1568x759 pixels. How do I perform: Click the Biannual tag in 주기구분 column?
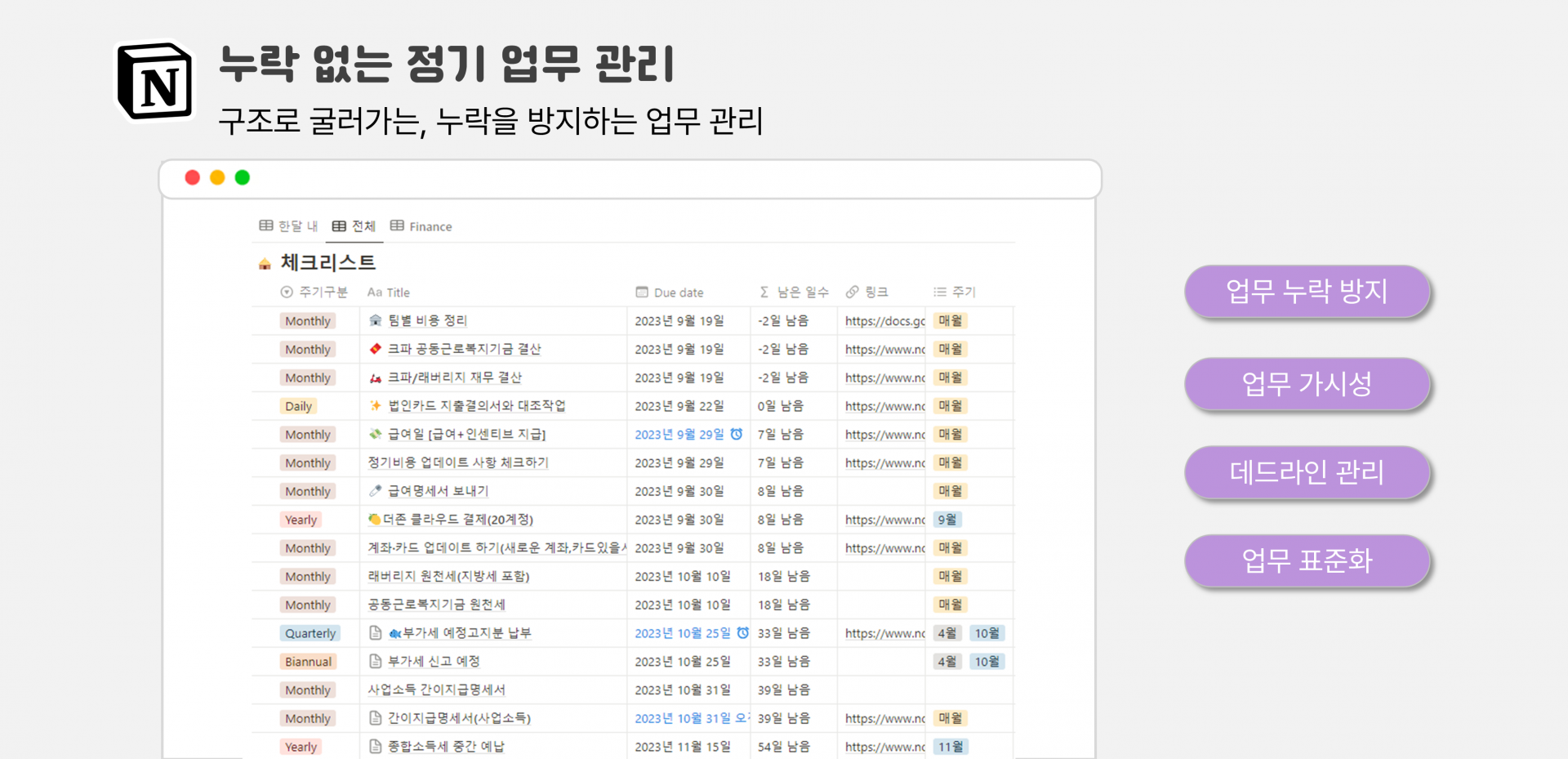[308, 662]
